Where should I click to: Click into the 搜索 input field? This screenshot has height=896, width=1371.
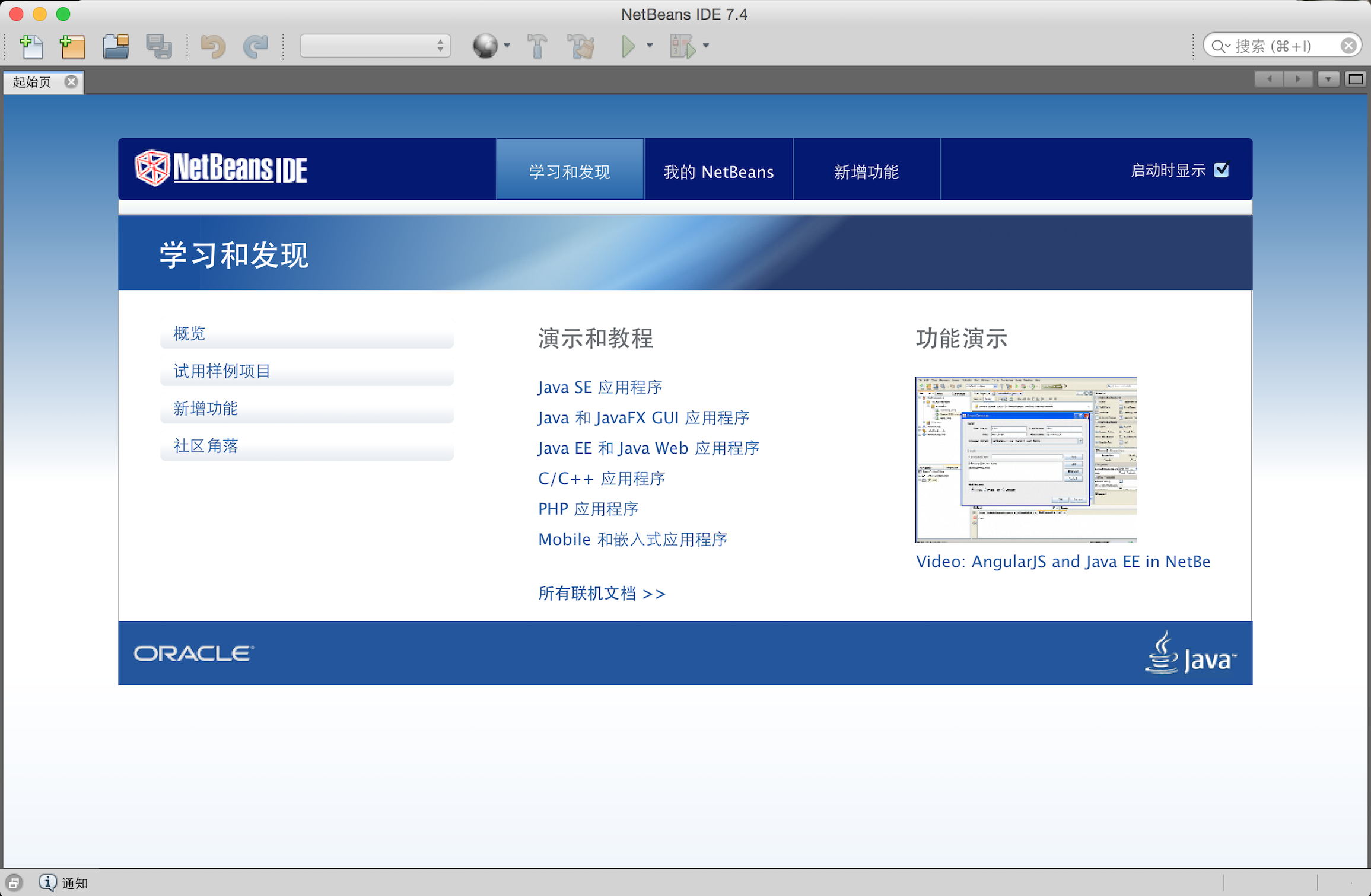coord(1281,46)
